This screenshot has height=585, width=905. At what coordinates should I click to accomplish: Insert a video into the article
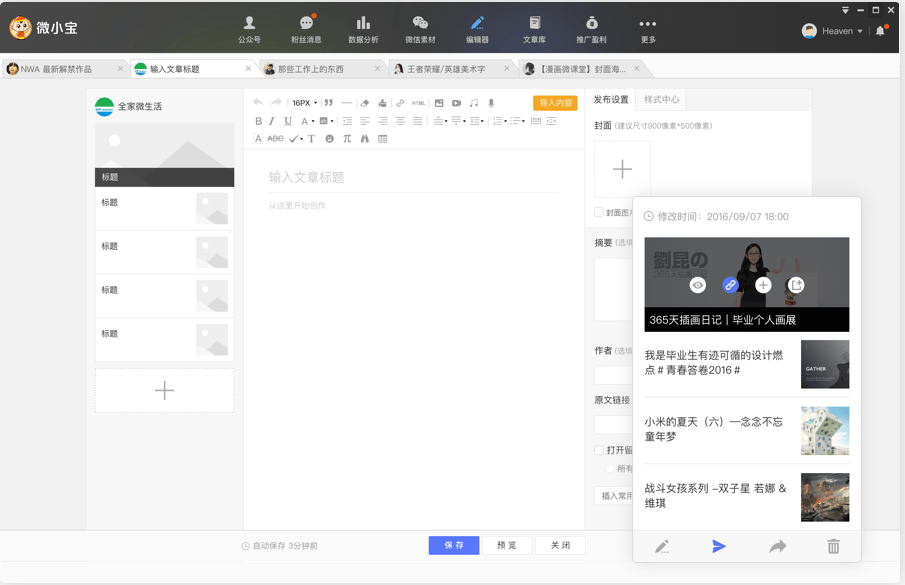pos(456,103)
